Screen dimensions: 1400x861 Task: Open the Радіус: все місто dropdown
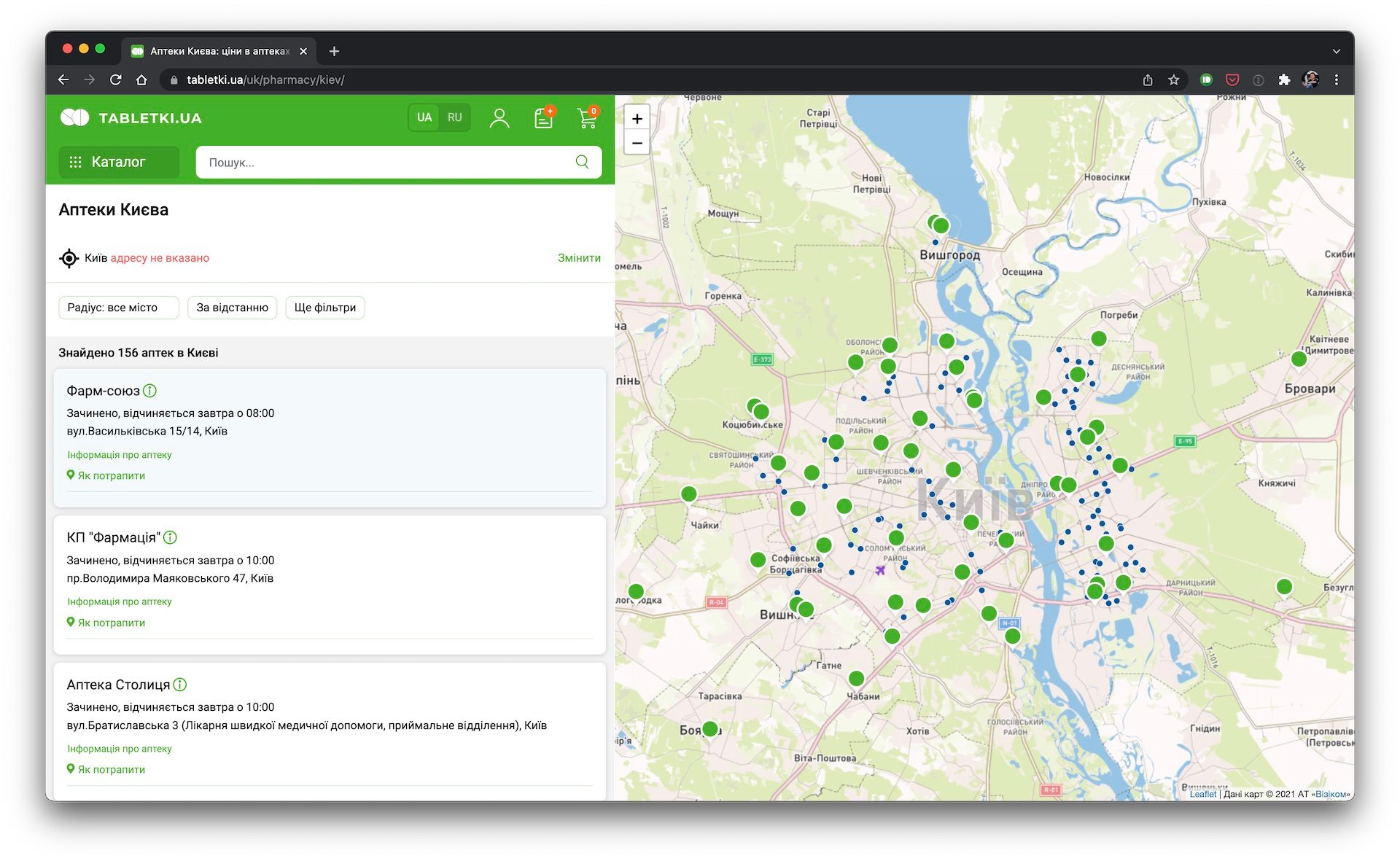pos(118,308)
